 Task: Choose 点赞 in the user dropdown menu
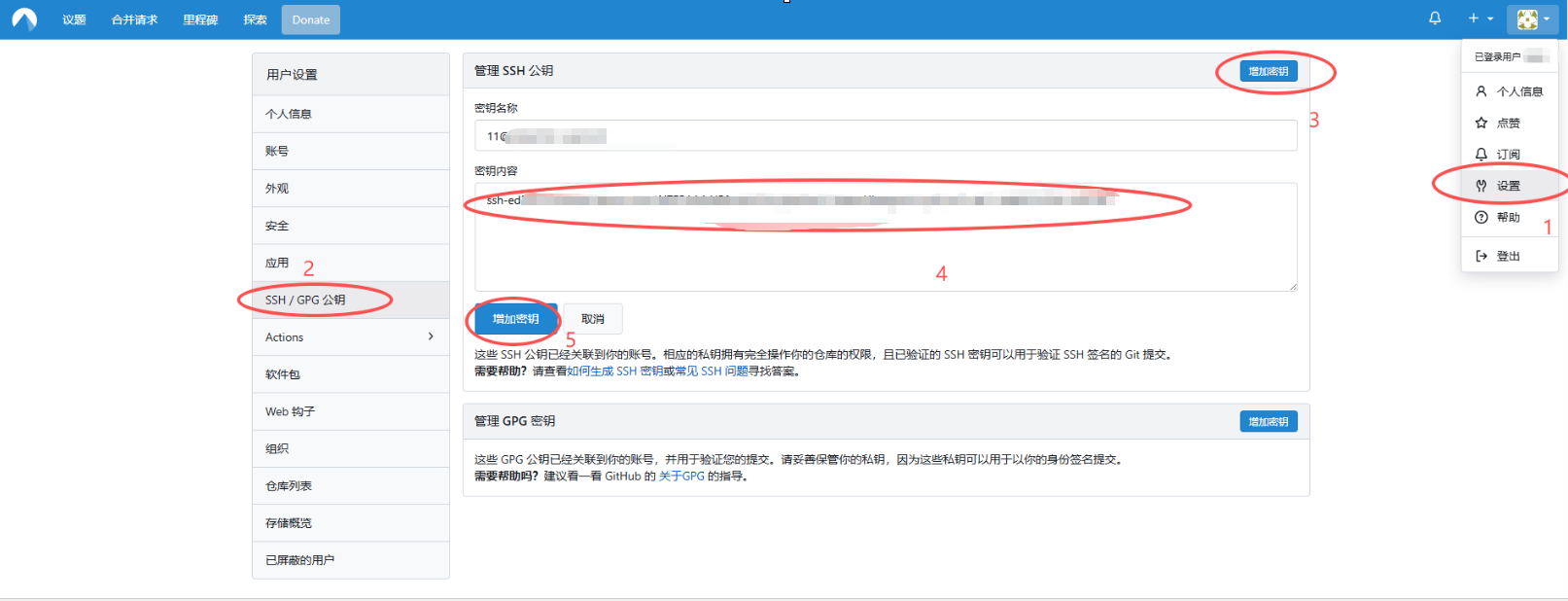1510,123
